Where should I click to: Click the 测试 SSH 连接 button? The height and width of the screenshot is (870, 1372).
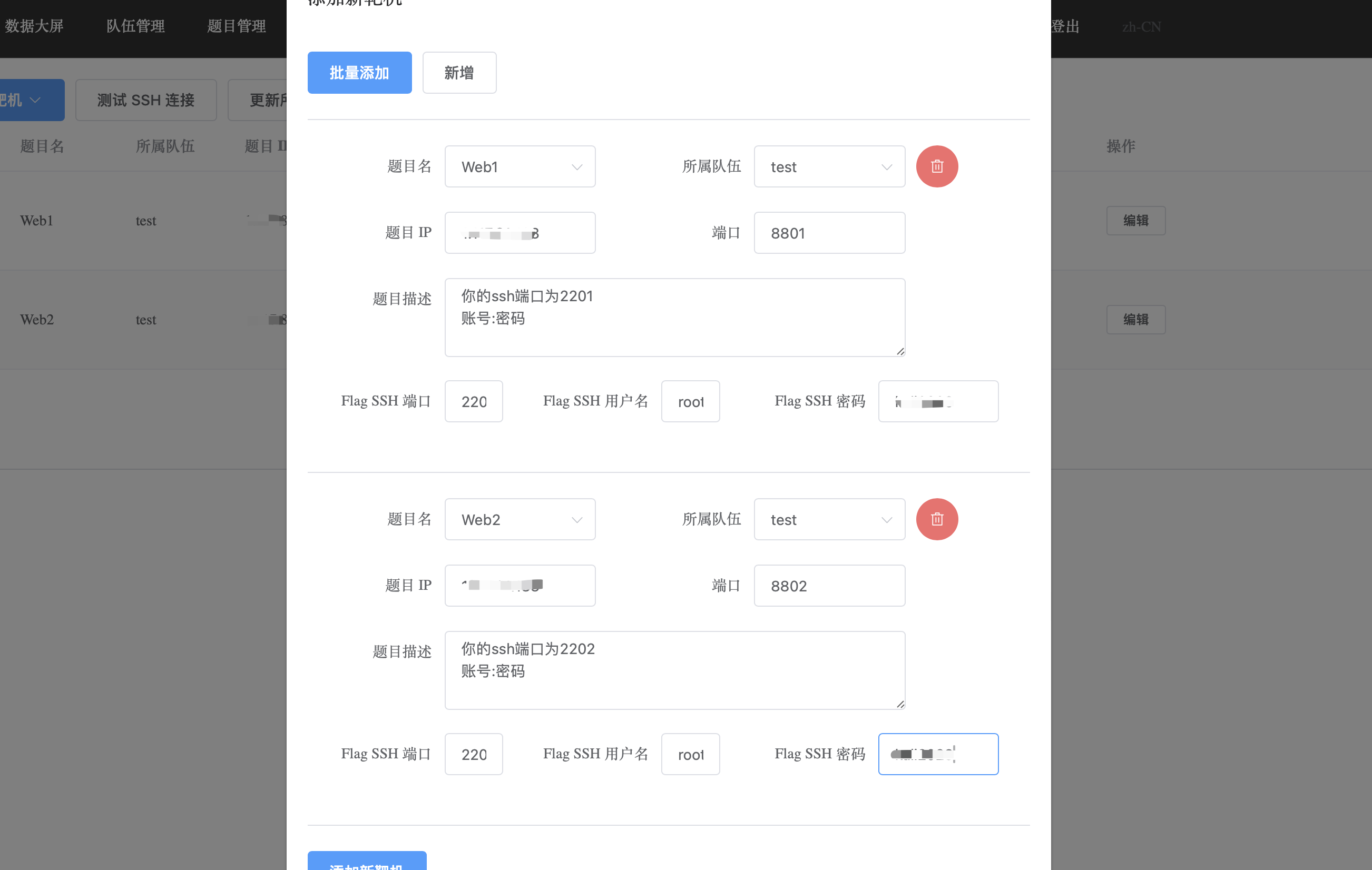point(146,100)
